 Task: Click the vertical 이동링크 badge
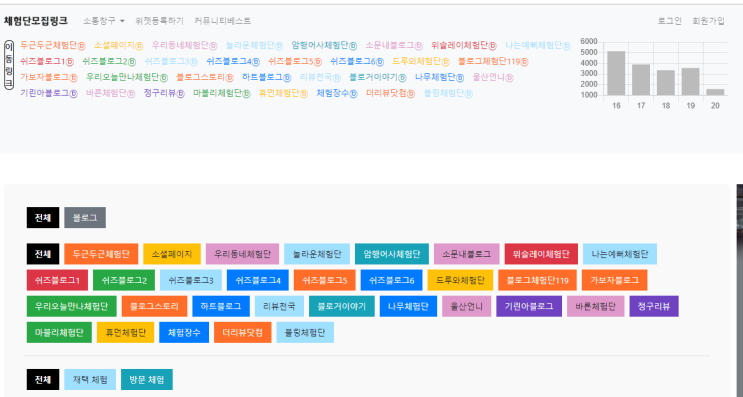pos(9,65)
